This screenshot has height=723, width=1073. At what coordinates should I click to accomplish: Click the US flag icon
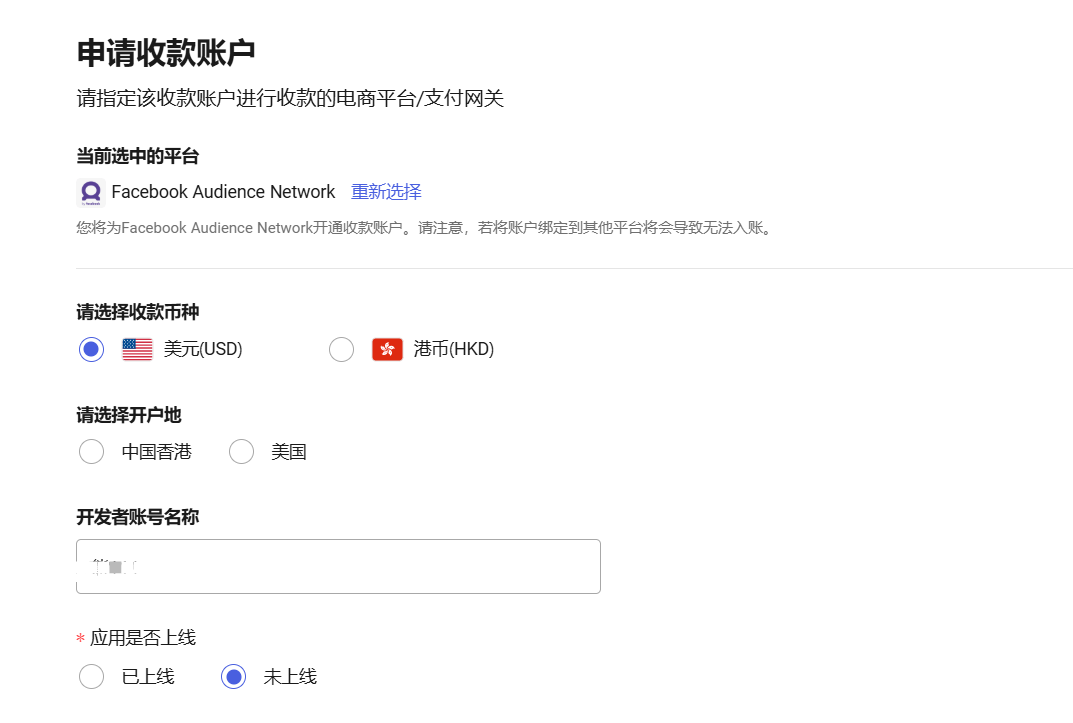137,349
